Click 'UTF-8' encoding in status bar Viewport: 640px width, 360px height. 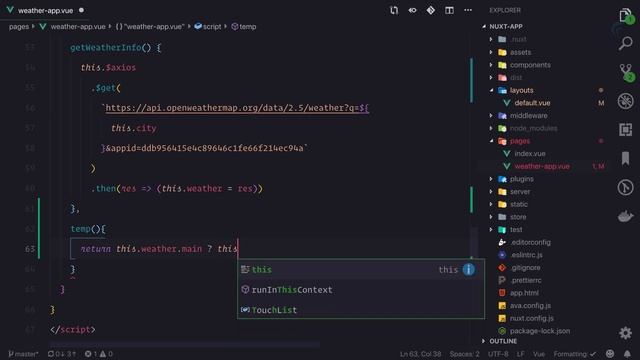click(x=498, y=354)
